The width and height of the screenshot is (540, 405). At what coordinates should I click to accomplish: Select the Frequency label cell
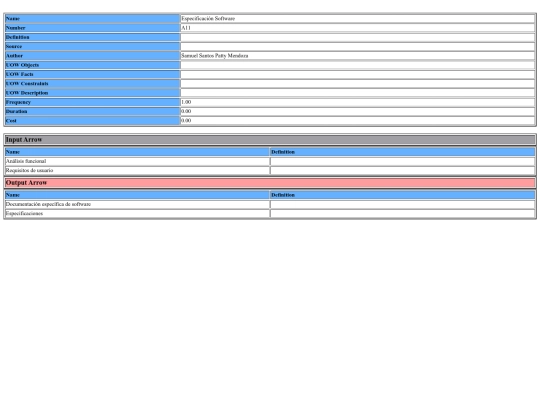point(93,102)
